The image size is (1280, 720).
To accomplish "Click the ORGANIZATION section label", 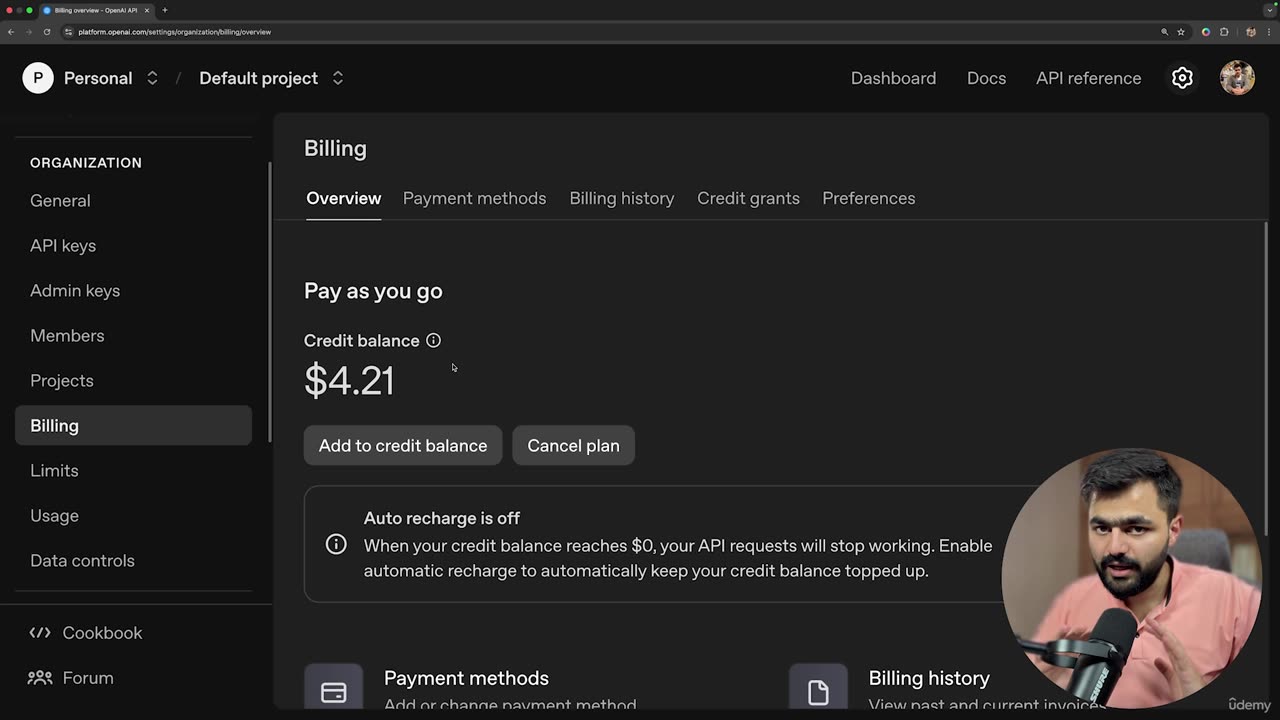I will [x=86, y=163].
